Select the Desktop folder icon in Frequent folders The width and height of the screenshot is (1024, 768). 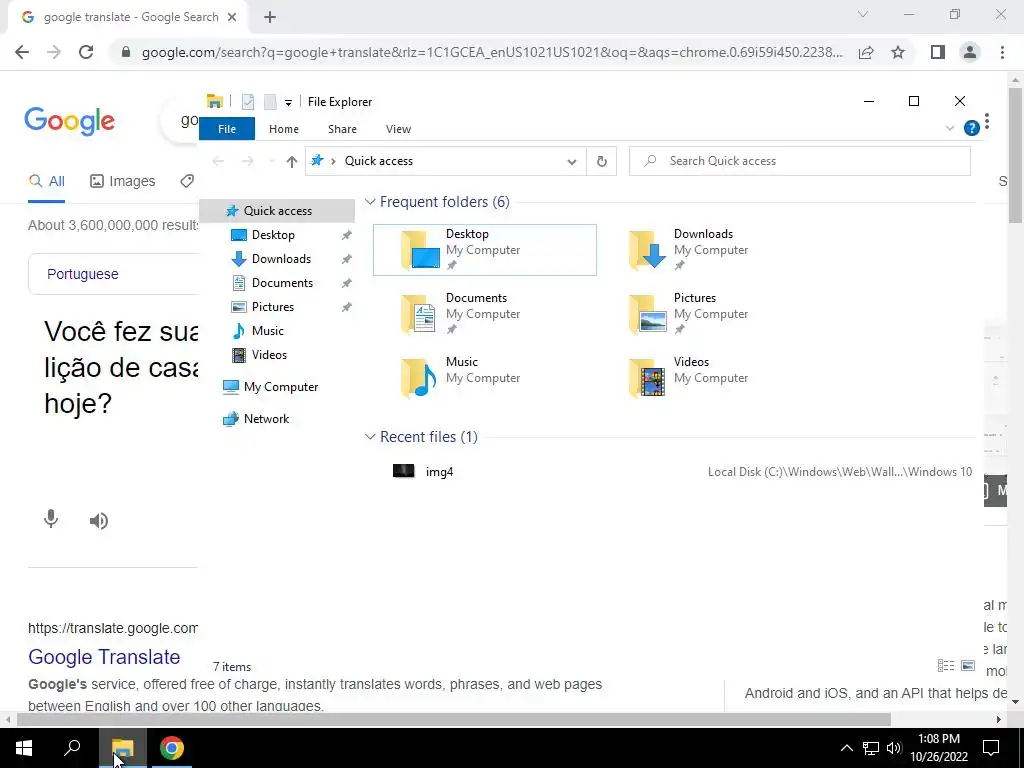pyautogui.click(x=419, y=249)
